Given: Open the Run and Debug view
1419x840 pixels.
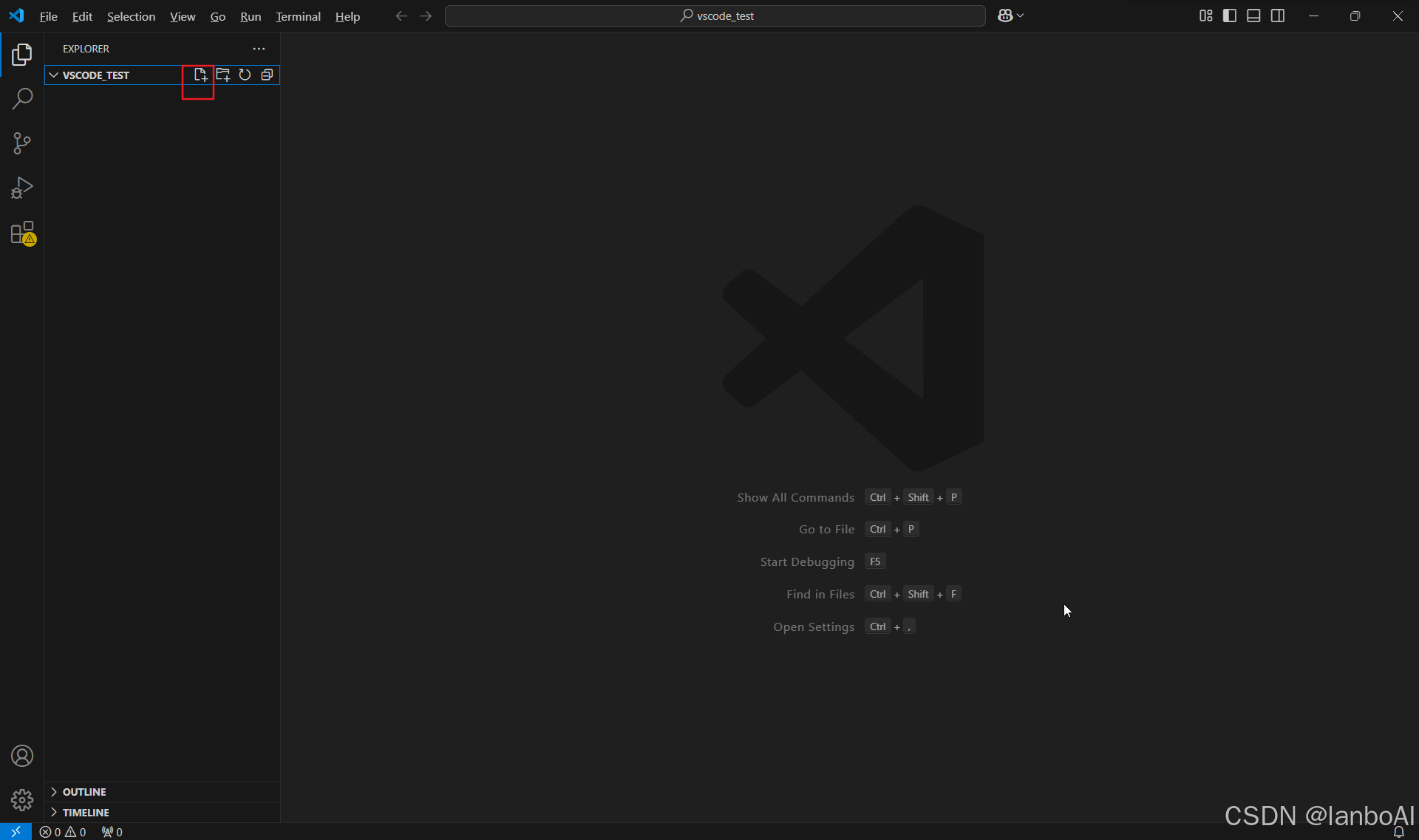Looking at the screenshot, I should [x=22, y=188].
